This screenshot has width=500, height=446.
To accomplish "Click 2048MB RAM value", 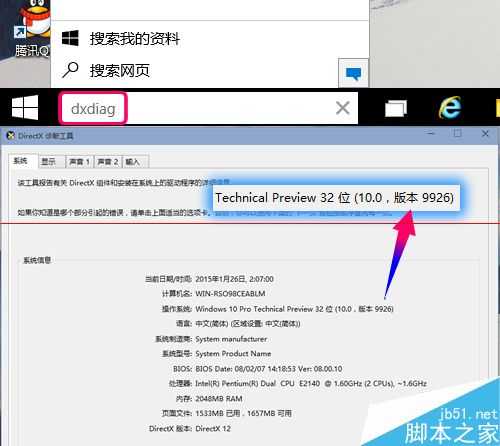I will click(x=219, y=399).
